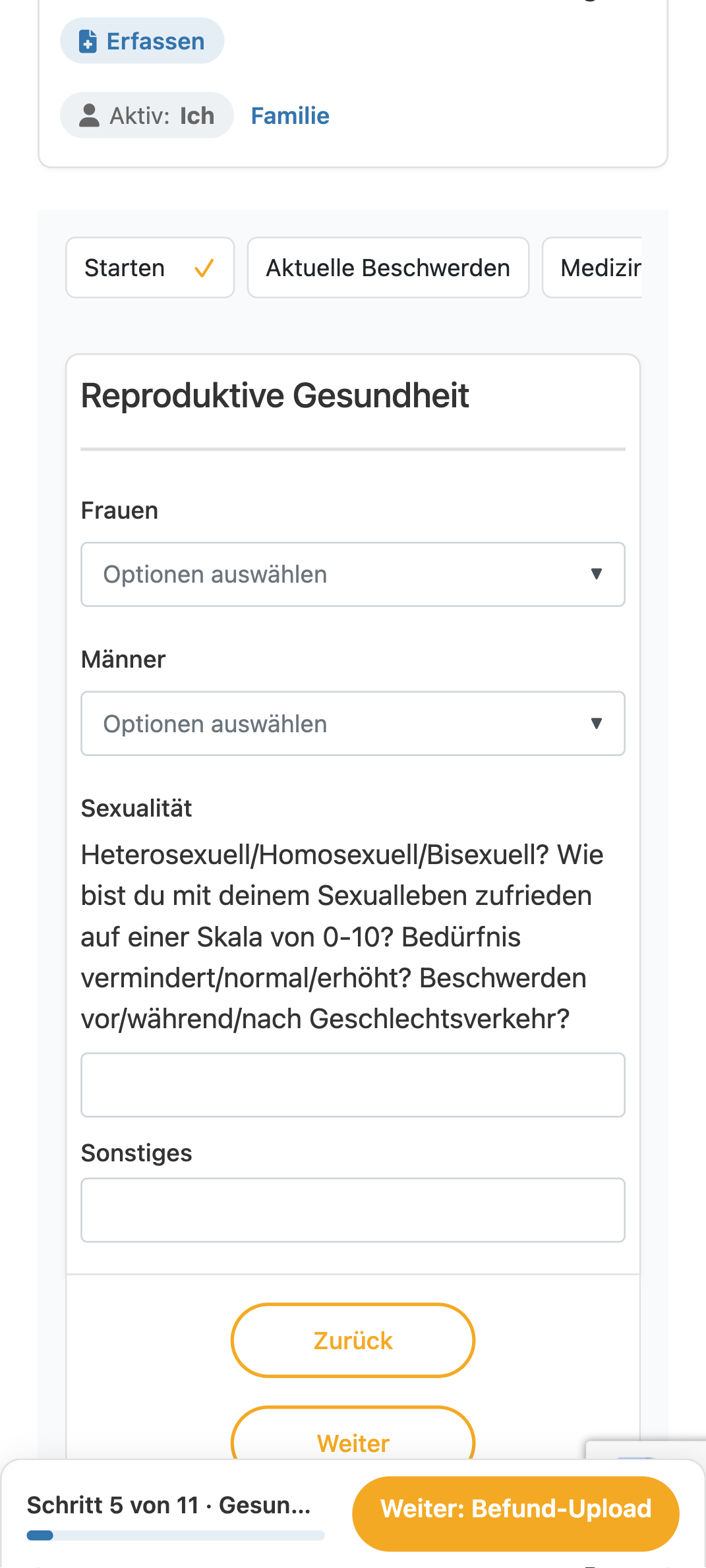This screenshot has width=706, height=1568.
Task: Click the Frauen dropdown arrow icon
Action: coord(597,574)
